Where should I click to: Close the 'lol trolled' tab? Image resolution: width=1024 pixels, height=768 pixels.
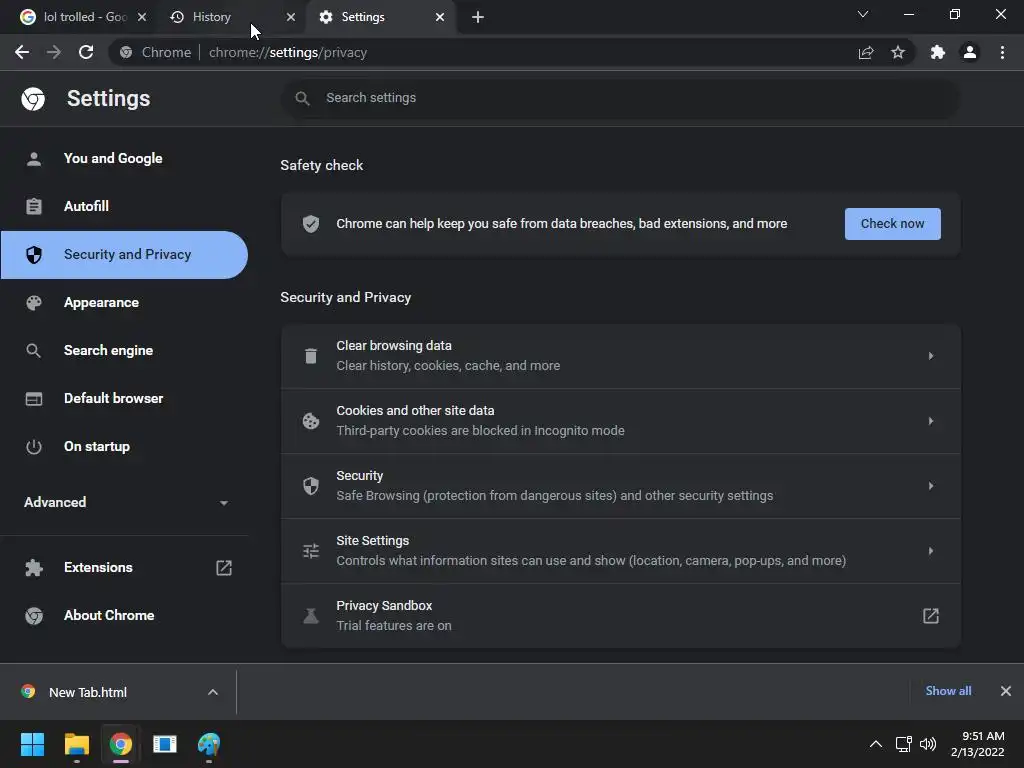pos(142,17)
